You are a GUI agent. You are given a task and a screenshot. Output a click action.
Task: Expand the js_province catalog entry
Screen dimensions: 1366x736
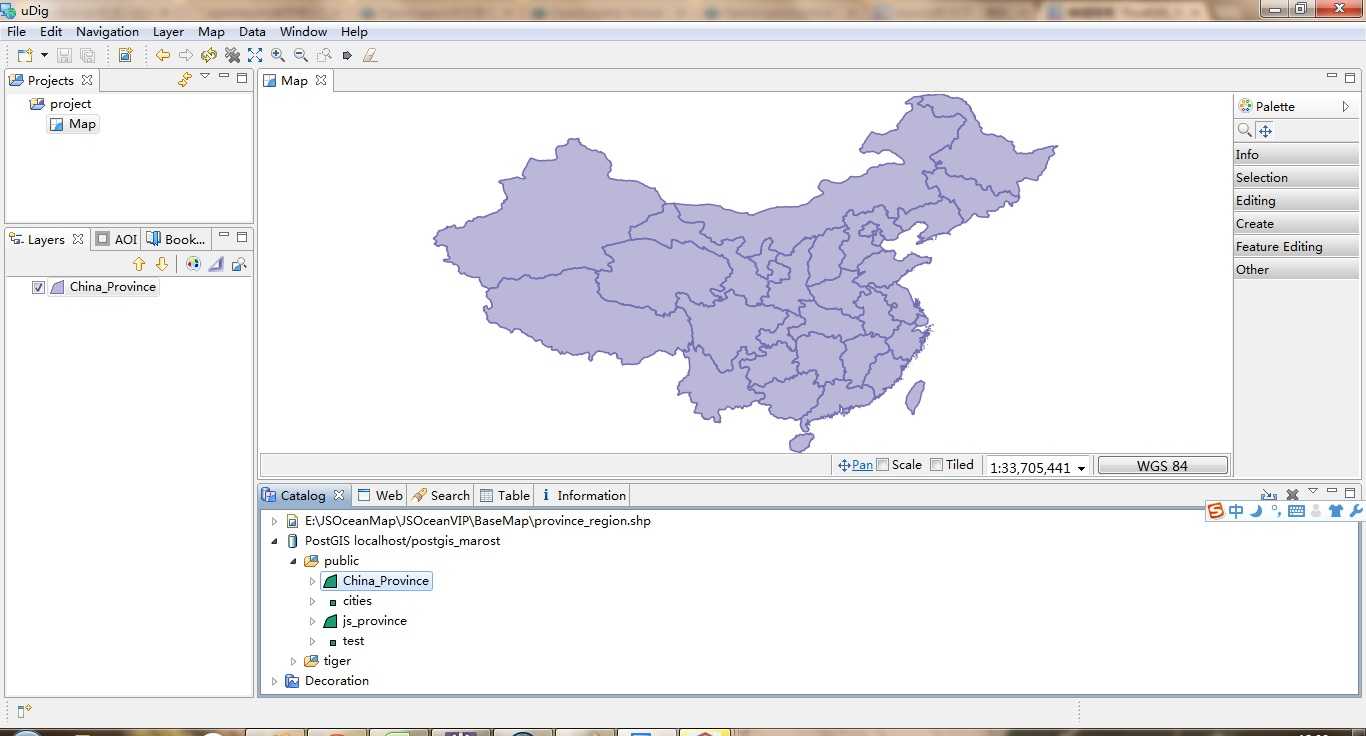pos(313,621)
